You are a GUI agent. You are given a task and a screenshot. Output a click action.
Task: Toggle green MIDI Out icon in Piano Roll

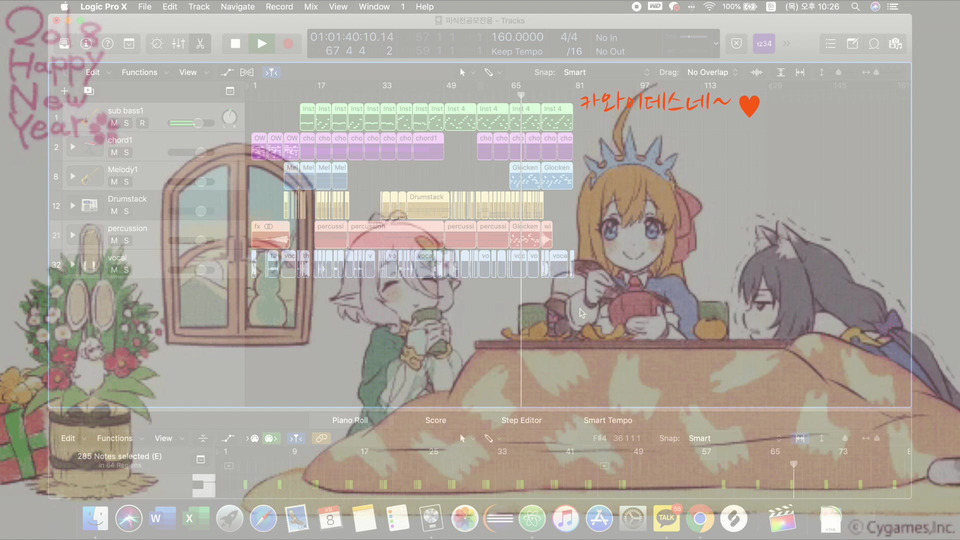click(x=271, y=438)
